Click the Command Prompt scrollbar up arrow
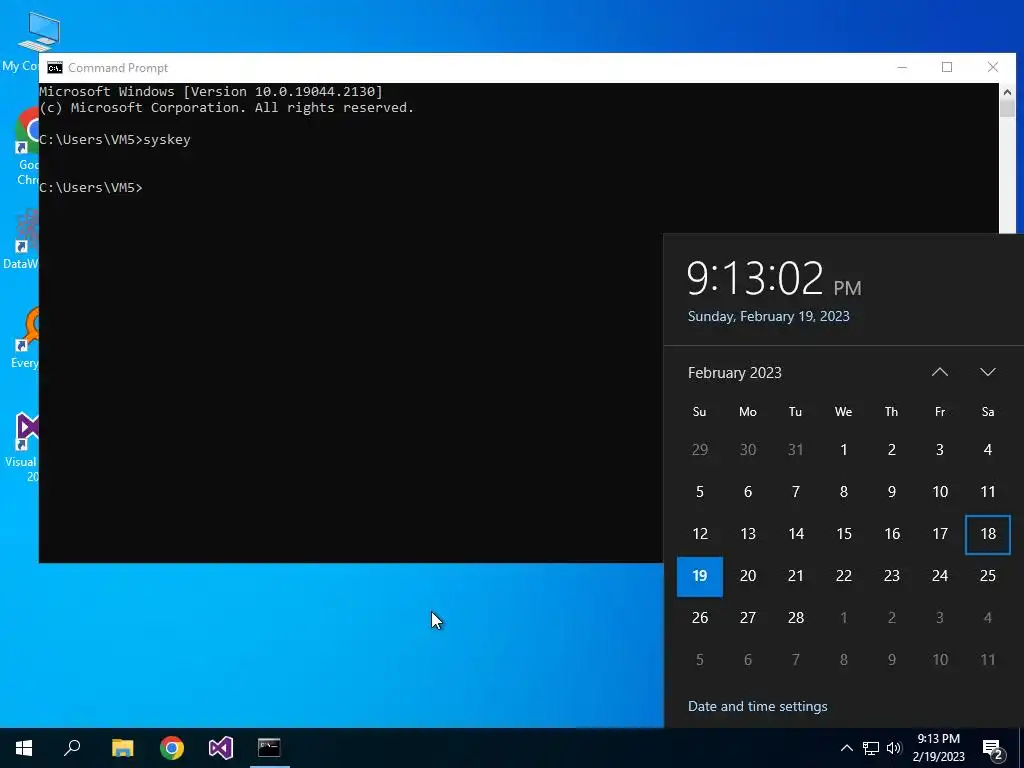Image resolution: width=1024 pixels, height=768 pixels. [x=1007, y=91]
